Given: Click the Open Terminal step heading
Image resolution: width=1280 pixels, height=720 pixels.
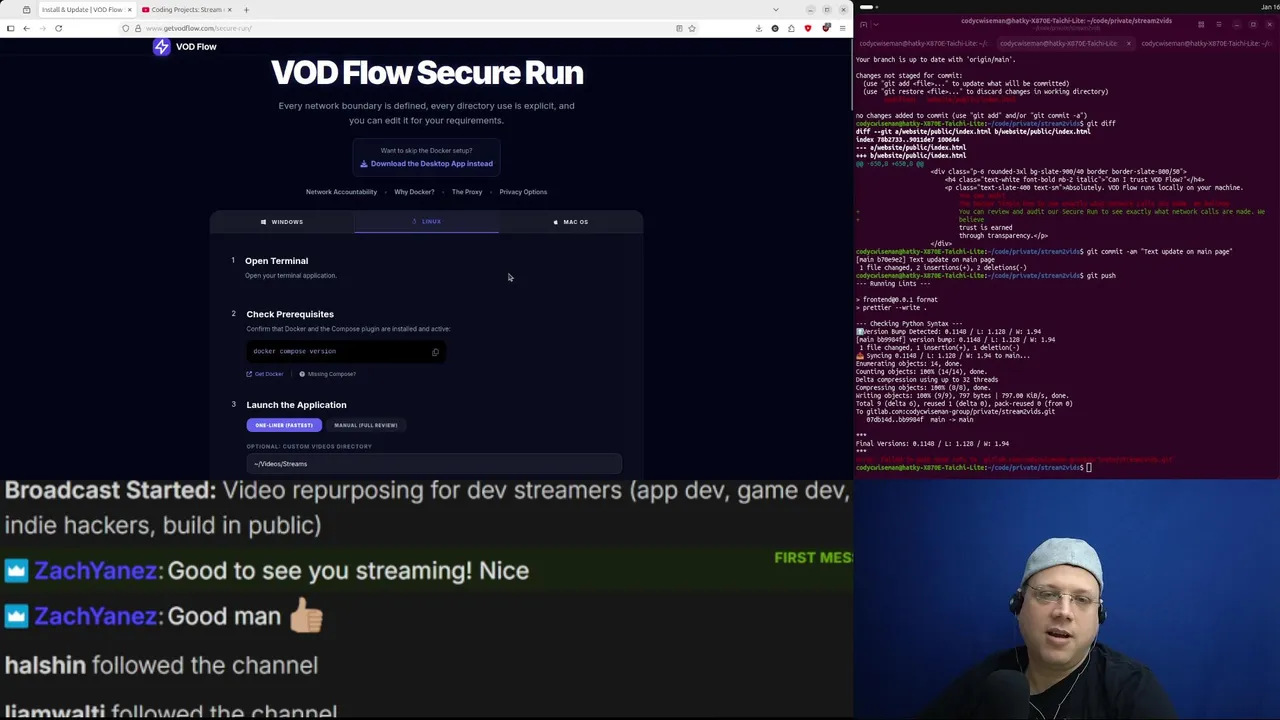Looking at the screenshot, I should click(x=276, y=261).
